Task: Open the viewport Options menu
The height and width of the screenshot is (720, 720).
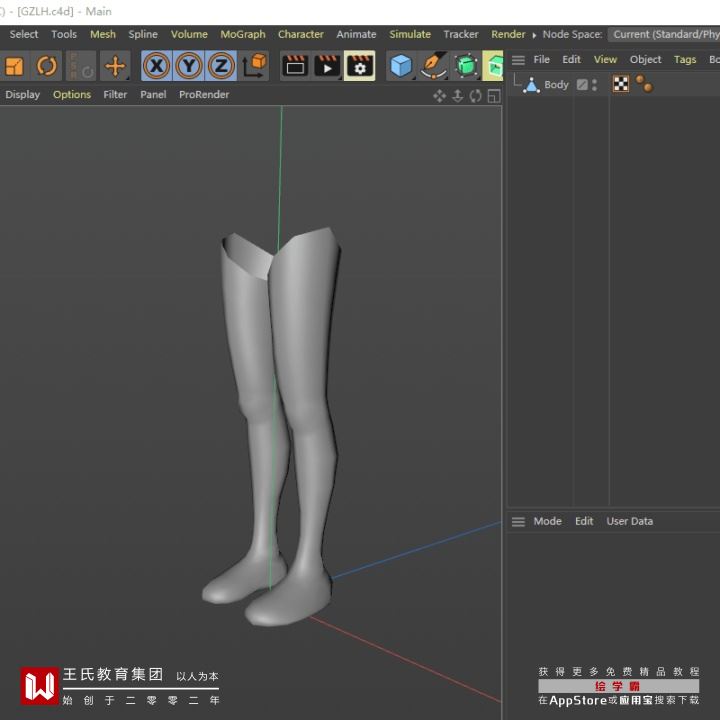Action: (72, 95)
